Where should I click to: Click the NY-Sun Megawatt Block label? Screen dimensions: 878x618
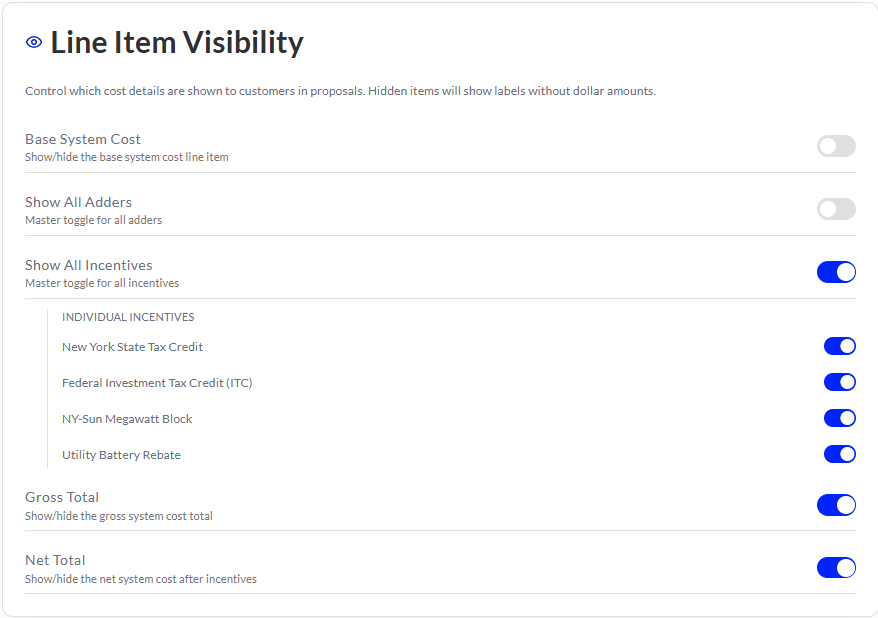click(127, 419)
